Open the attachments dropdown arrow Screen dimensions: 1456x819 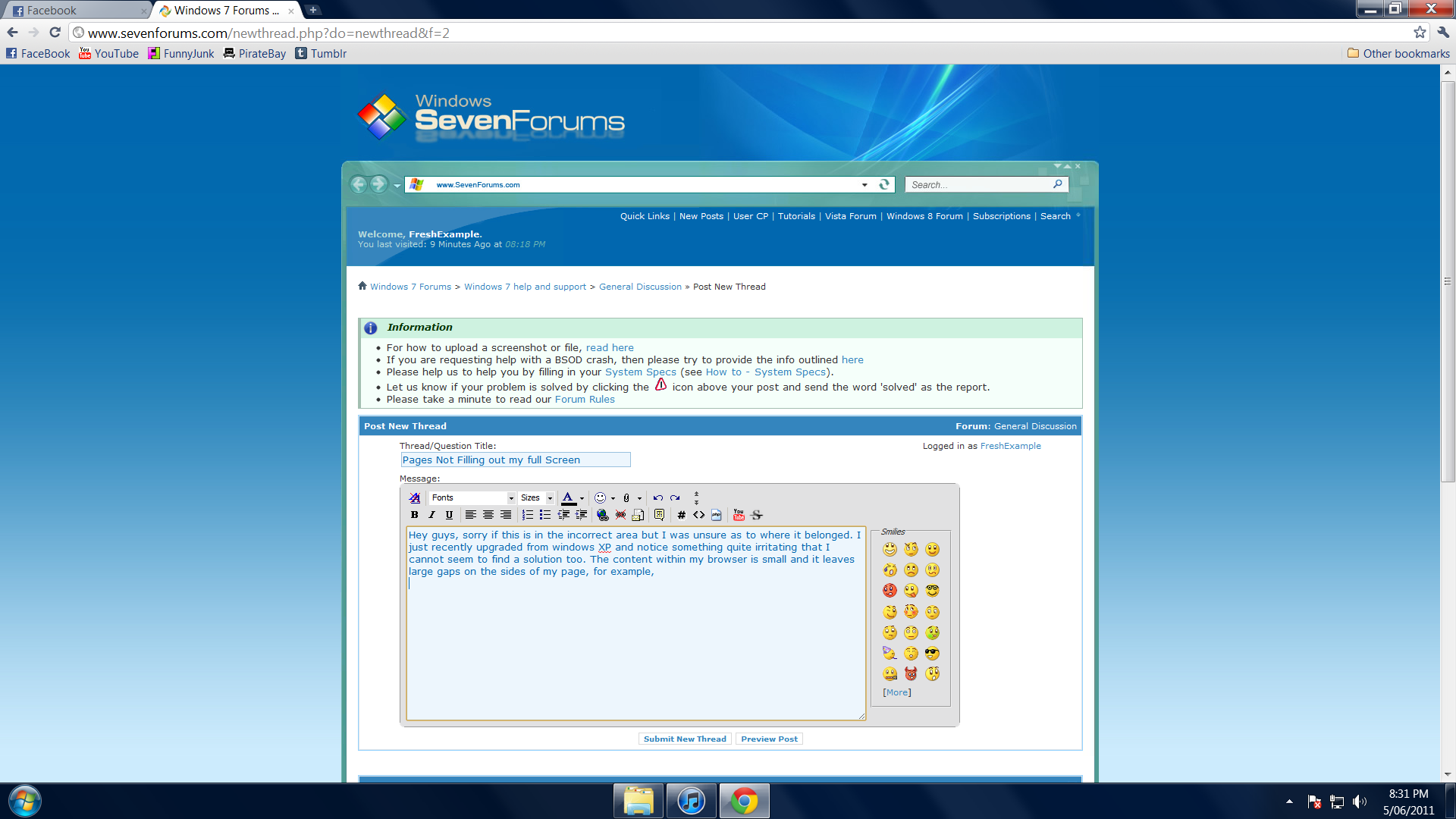pyautogui.click(x=639, y=498)
